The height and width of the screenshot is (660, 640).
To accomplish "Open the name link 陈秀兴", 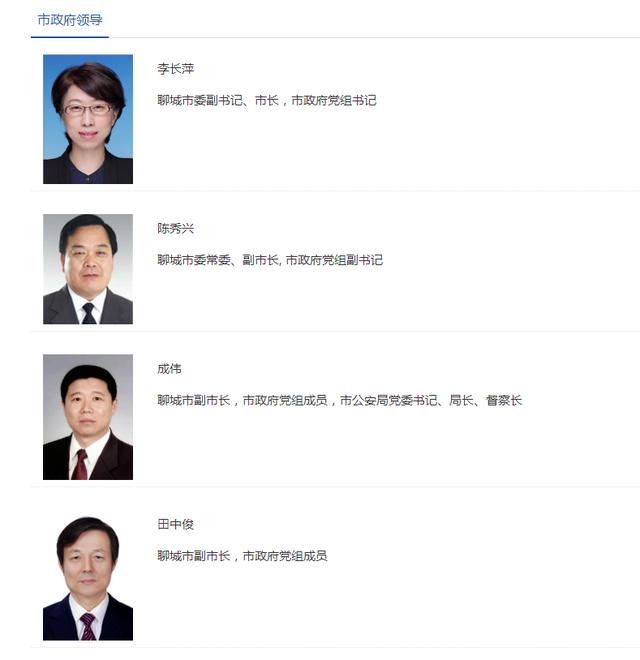I will [x=176, y=229].
